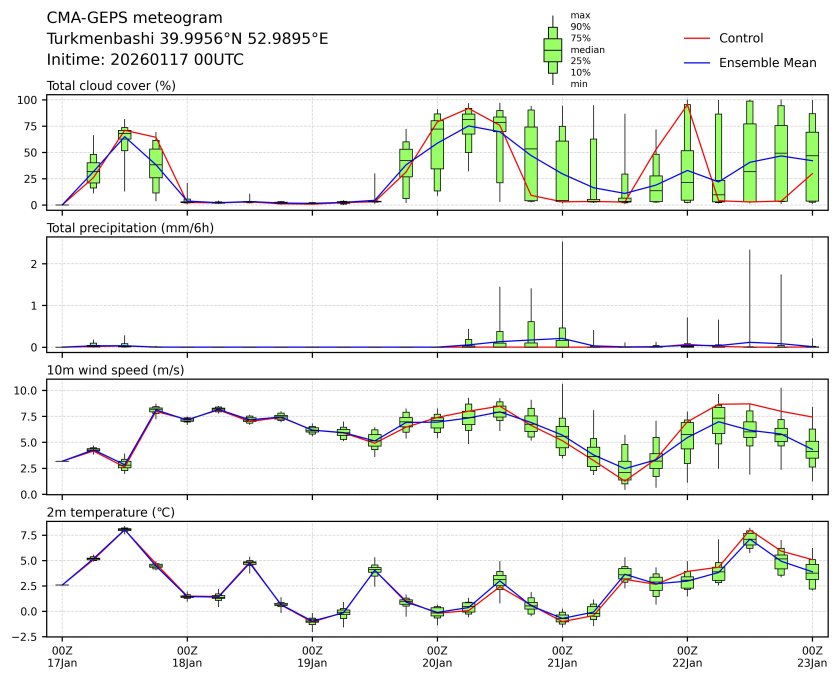
Task: Click the 100 tick on cloud cover axis
Action: pyautogui.click(x=27, y=100)
